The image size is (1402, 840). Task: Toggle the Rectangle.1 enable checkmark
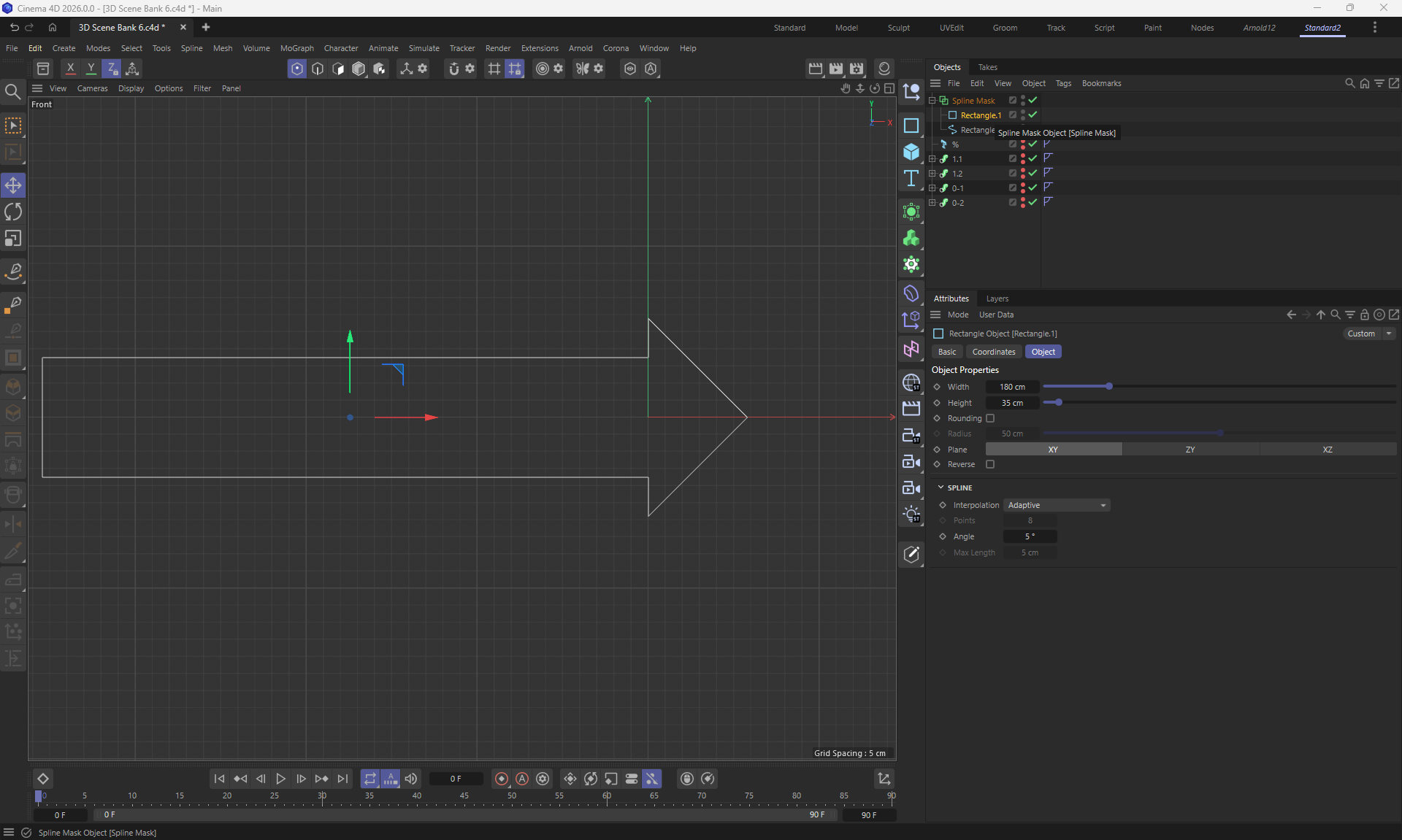(x=1033, y=115)
